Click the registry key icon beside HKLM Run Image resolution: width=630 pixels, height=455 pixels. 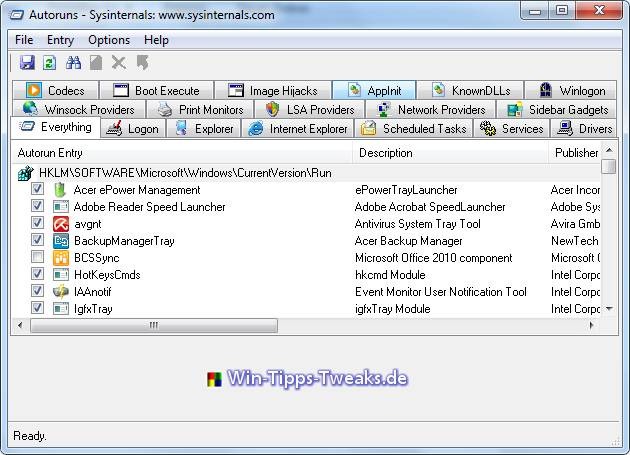click(x=25, y=173)
